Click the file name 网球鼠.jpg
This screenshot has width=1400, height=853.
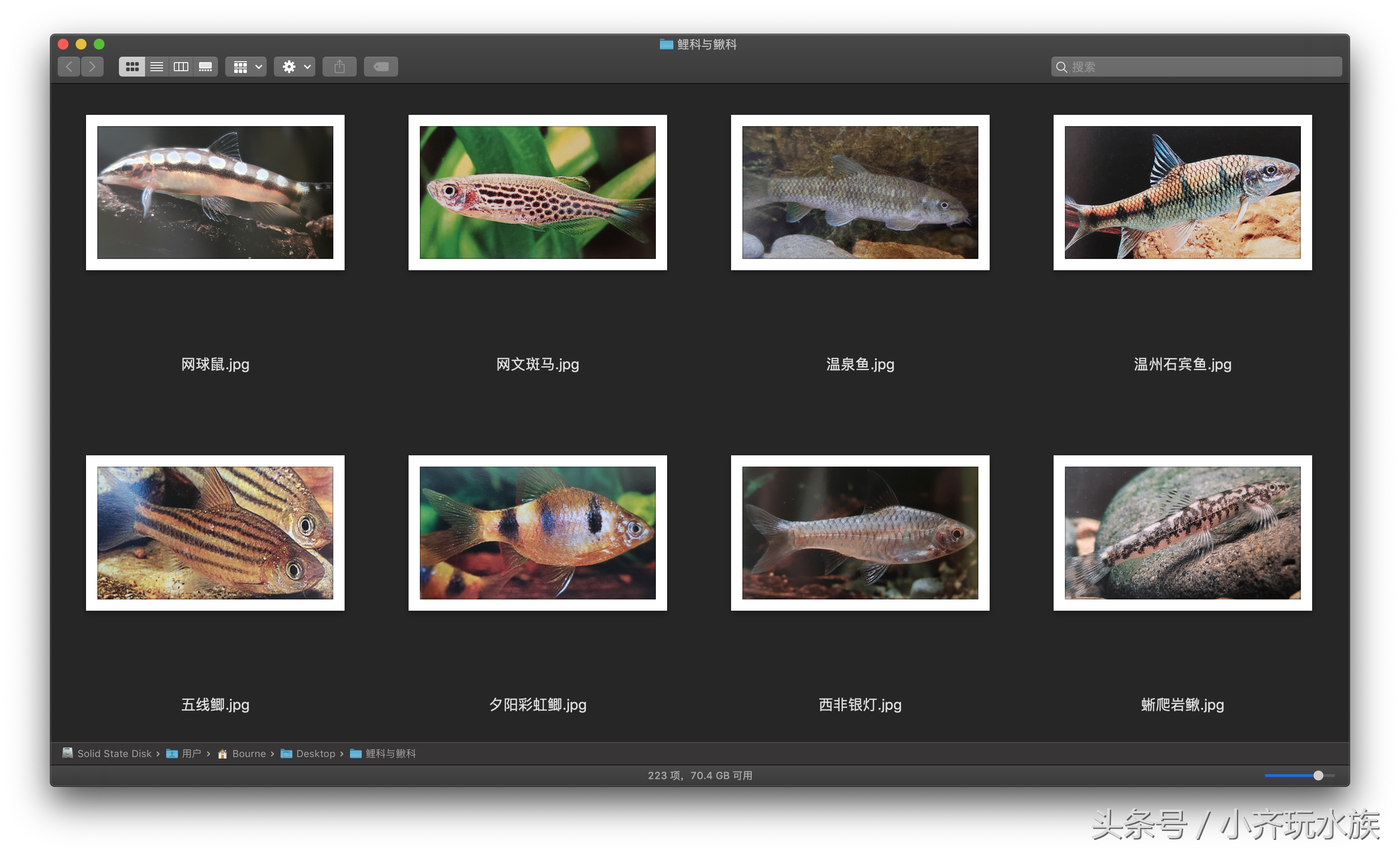tap(215, 365)
